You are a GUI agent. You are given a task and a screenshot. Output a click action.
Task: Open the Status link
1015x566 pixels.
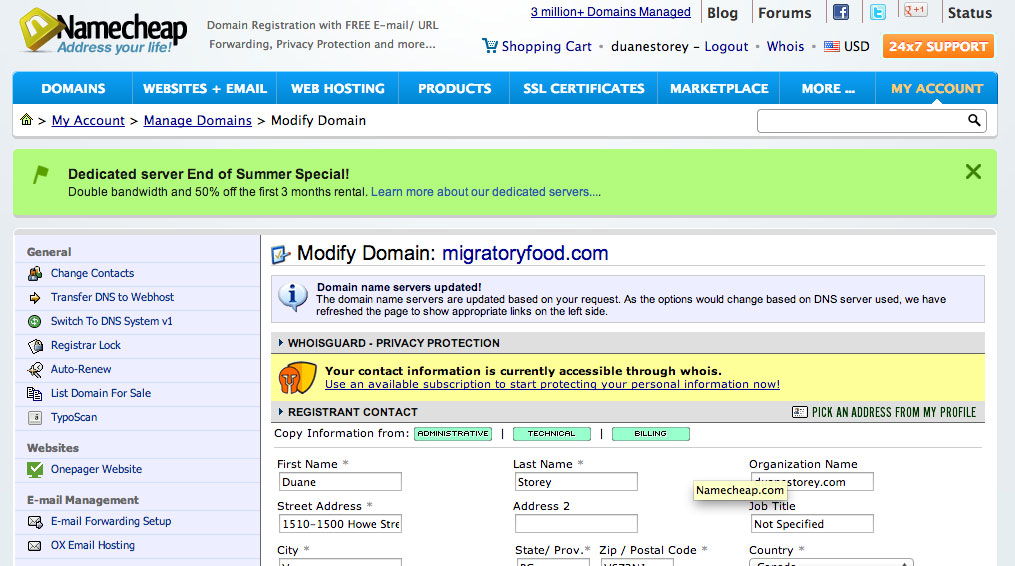pos(970,13)
